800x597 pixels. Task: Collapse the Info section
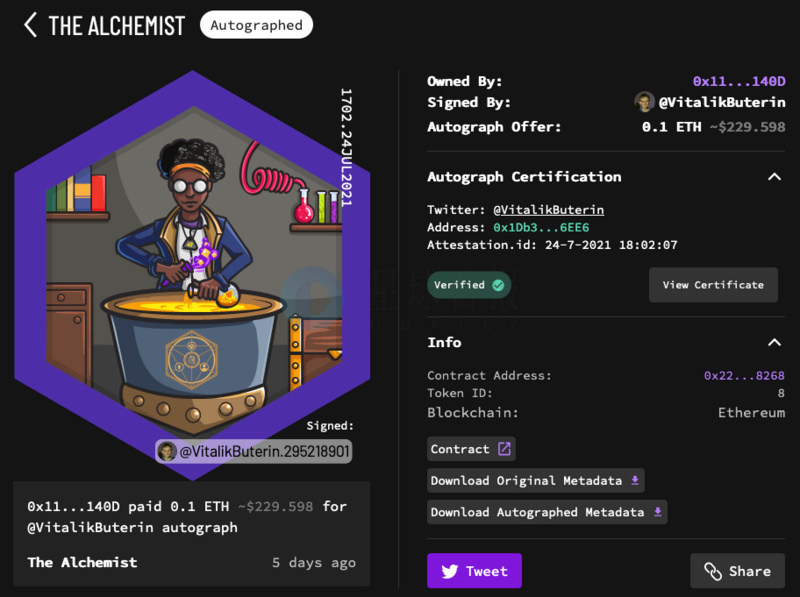(x=774, y=342)
